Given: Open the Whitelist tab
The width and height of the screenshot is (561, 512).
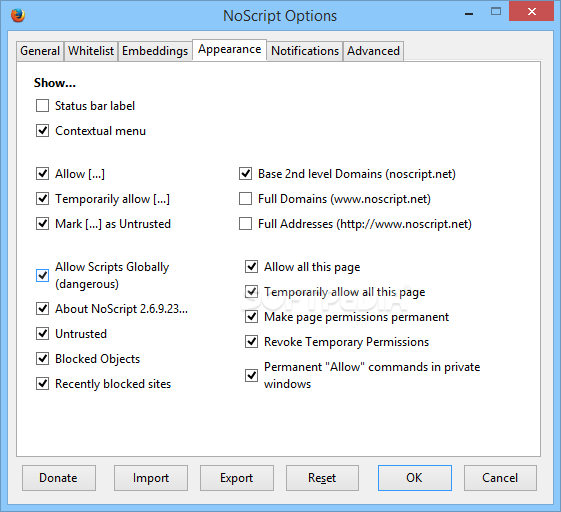Looking at the screenshot, I should tap(91, 51).
